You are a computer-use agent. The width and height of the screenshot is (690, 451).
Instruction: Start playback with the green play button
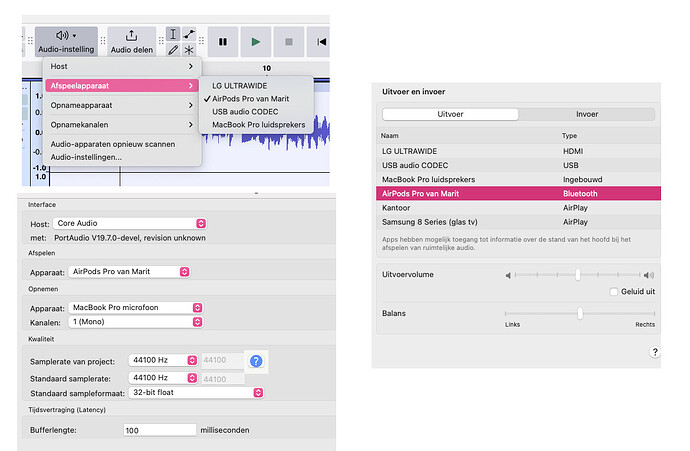(x=256, y=42)
